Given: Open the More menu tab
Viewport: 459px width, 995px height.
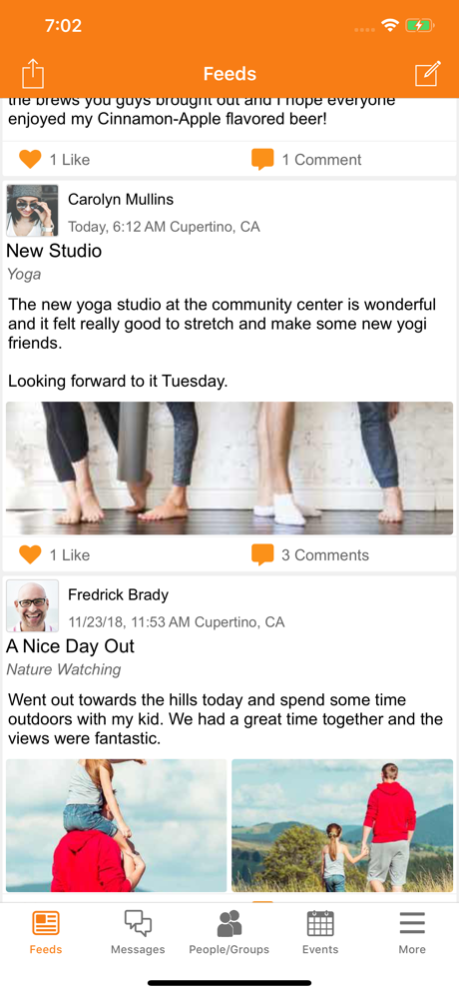Looking at the screenshot, I should coord(412,932).
